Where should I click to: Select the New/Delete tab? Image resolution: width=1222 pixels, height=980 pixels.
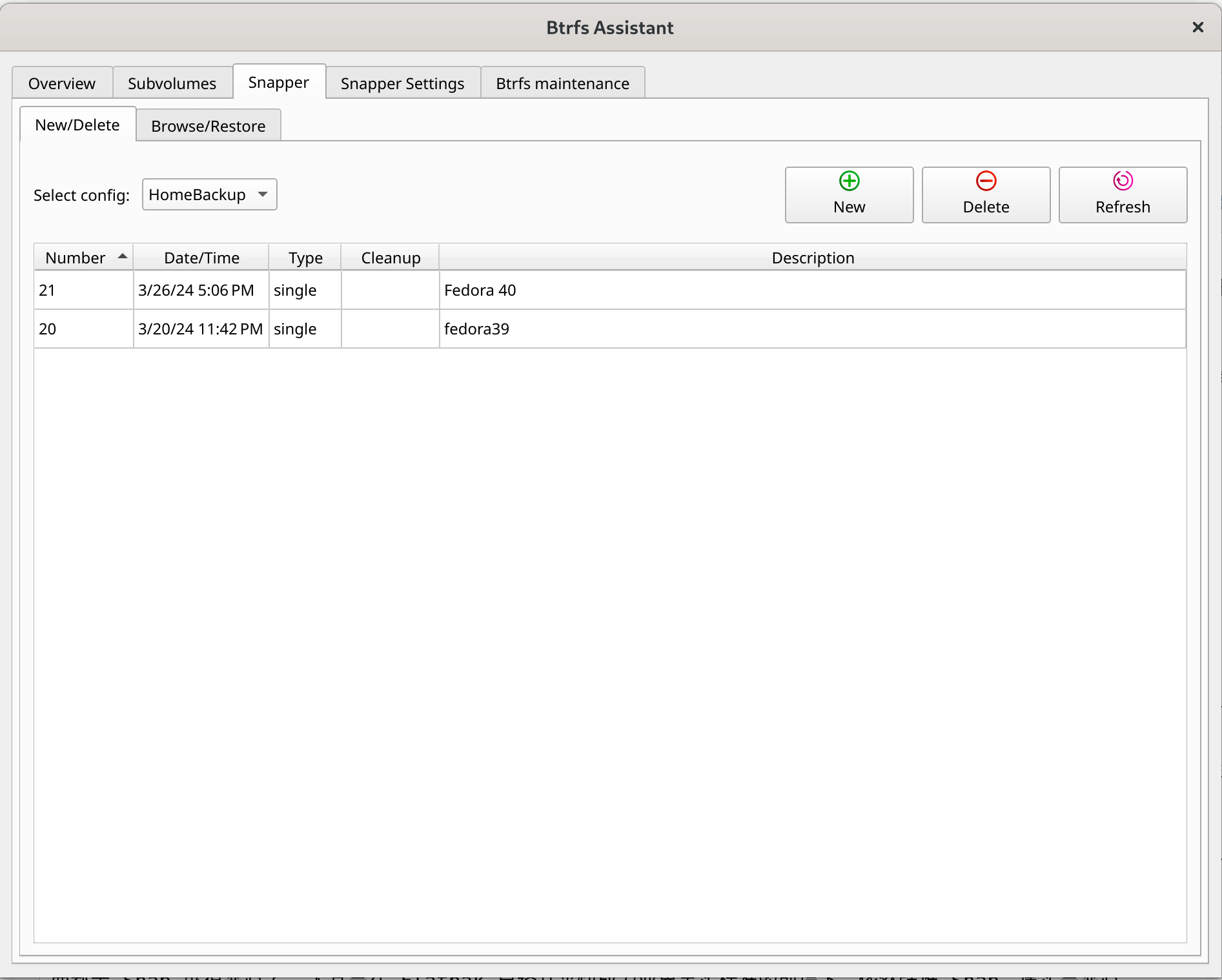tap(77, 125)
